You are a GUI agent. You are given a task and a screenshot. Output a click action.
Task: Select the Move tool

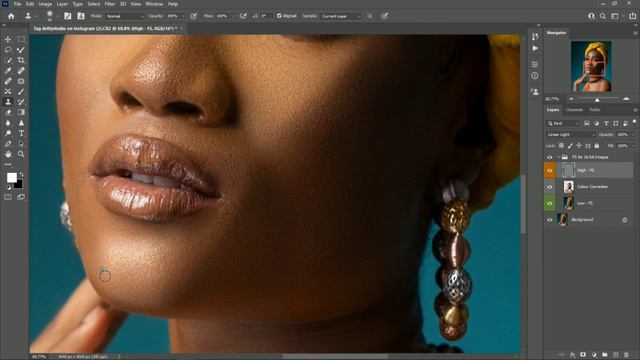coord(8,39)
